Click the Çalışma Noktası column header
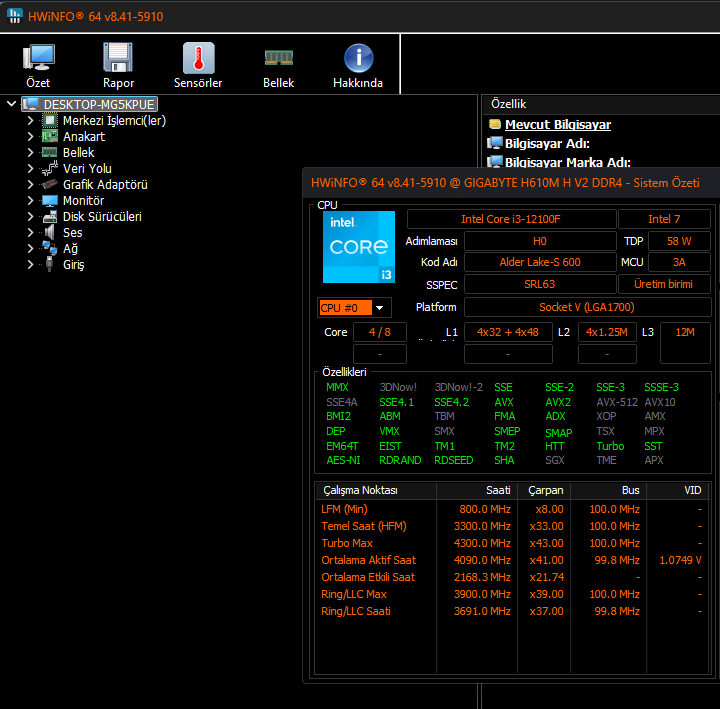The width and height of the screenshot is (720, 709). click(x=376, y=490)
